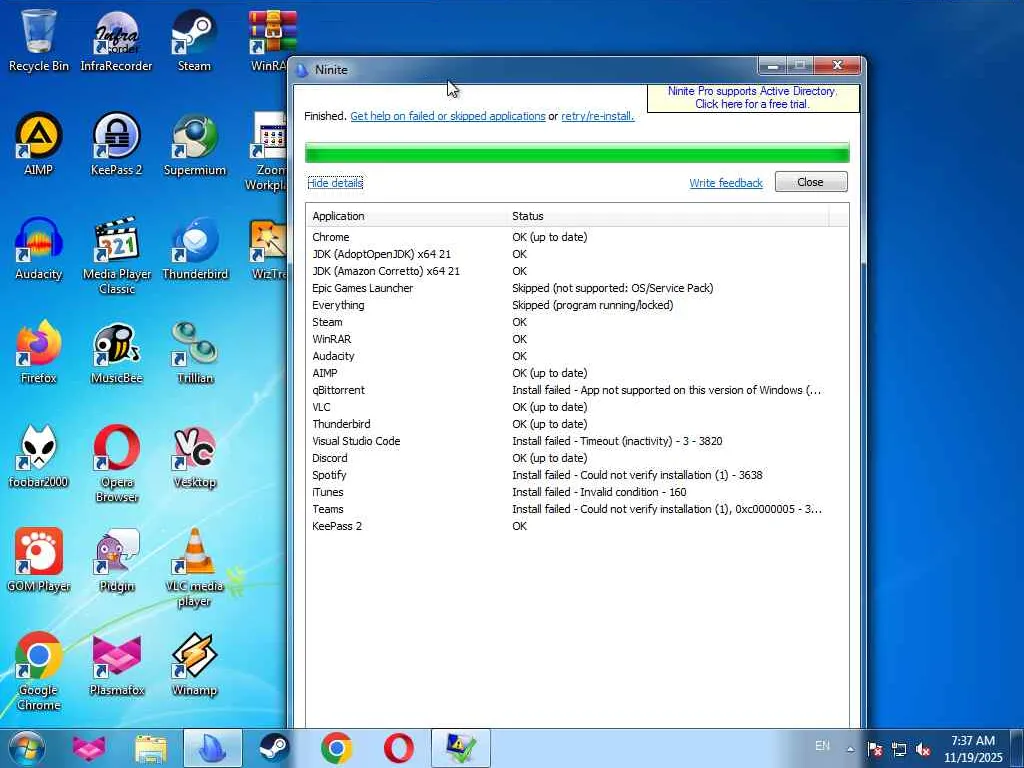The image size is (1024, 768).
Task: Open MusicBee desktop shortcut
Action: [x=116, y=353]
